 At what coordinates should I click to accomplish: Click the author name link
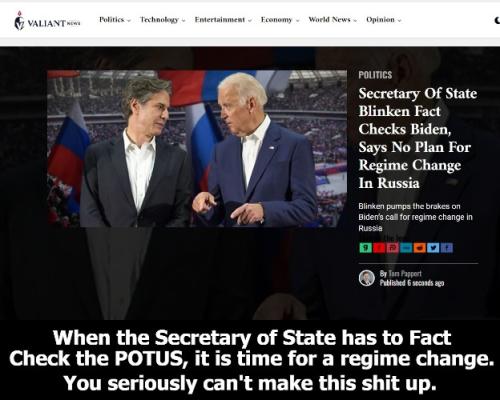click(405, 274)
